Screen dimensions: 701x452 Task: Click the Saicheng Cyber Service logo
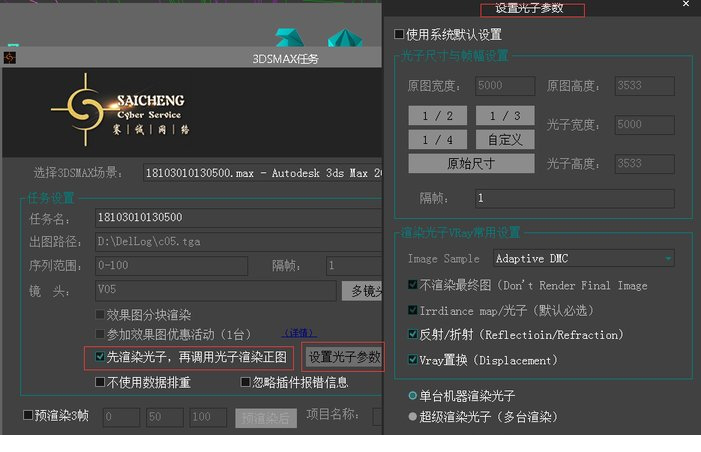pyautogui.click(x=121, y=110)
